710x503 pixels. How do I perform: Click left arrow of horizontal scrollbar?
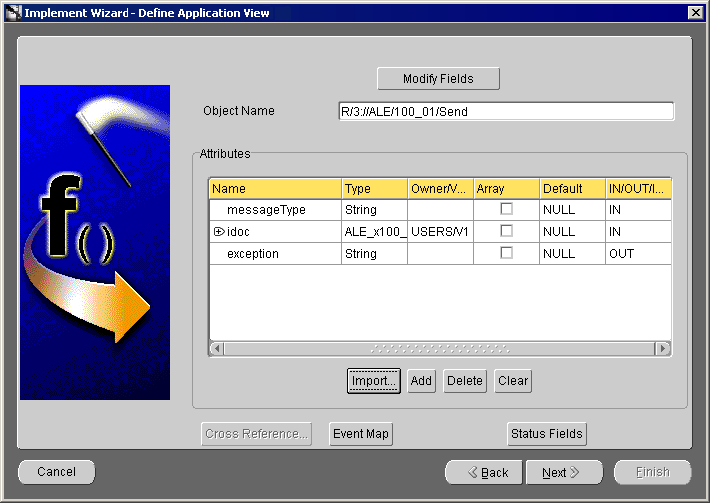click(x=217, y=349)
